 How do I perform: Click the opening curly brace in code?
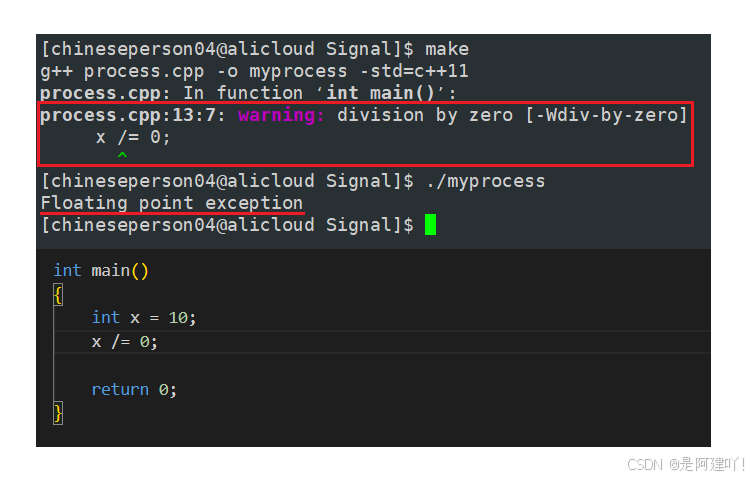click(x=58, y=295)
